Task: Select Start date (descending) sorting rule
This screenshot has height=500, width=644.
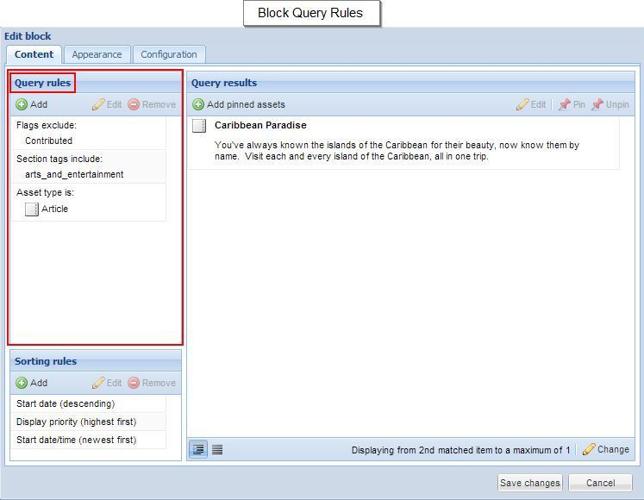Action: [66, 404]
